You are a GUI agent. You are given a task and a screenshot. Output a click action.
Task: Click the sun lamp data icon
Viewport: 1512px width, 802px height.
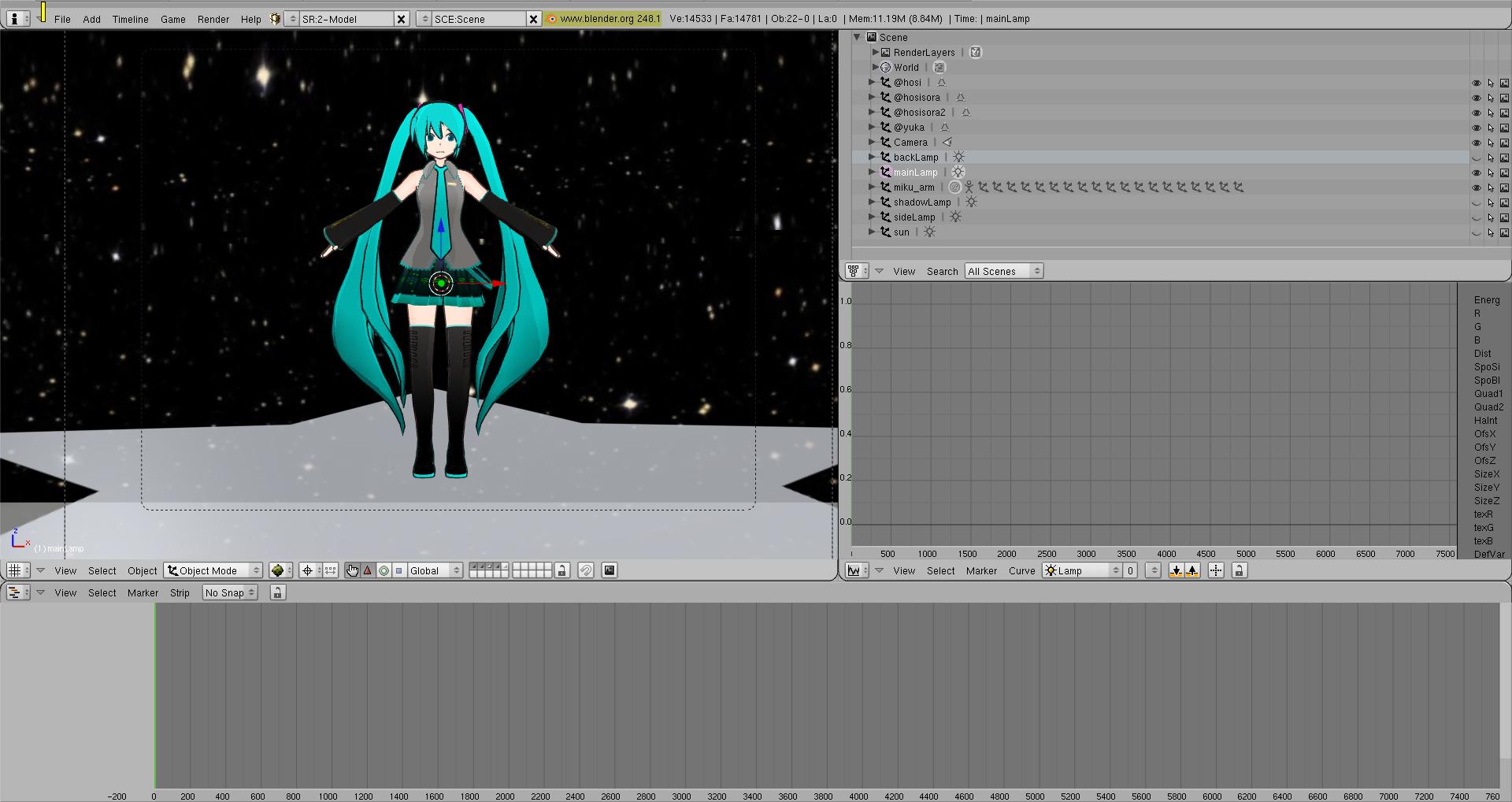tap(930, 232)
